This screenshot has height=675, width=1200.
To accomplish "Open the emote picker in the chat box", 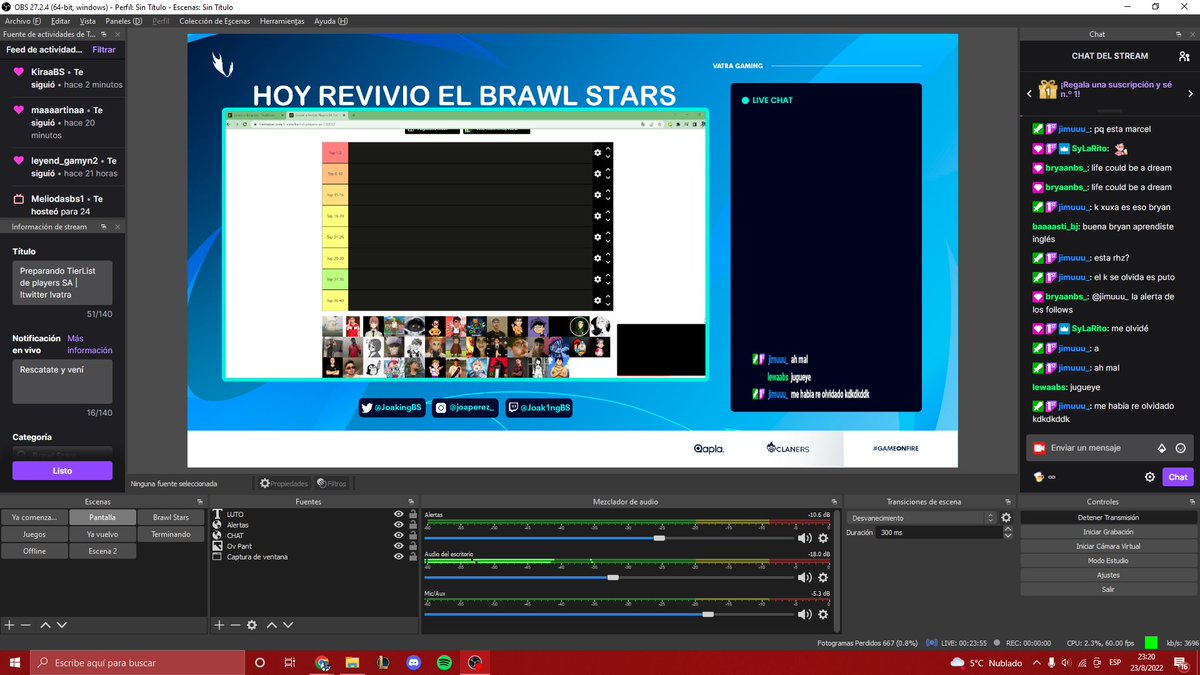I will (1181, 448).
